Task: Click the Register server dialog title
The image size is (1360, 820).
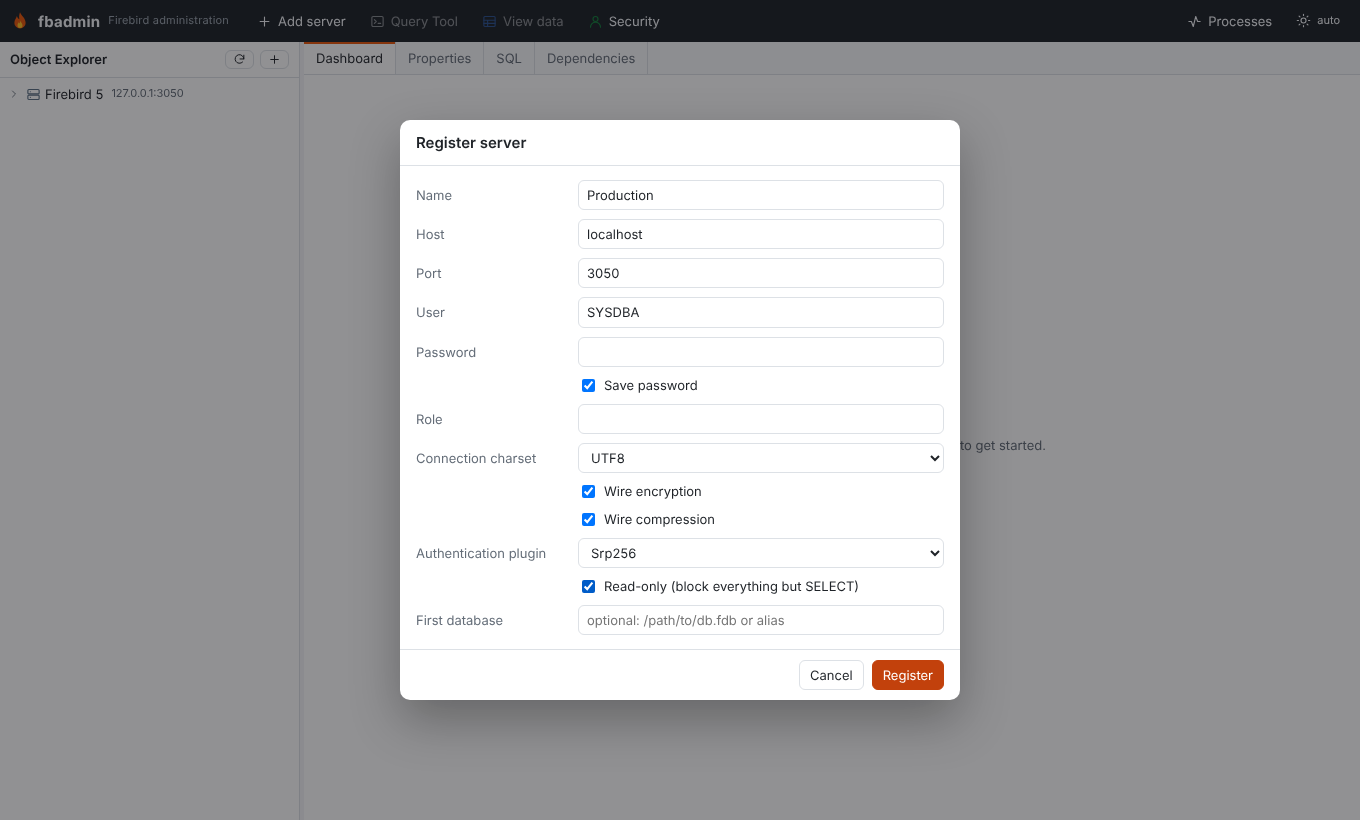Action: click(471, 142)
